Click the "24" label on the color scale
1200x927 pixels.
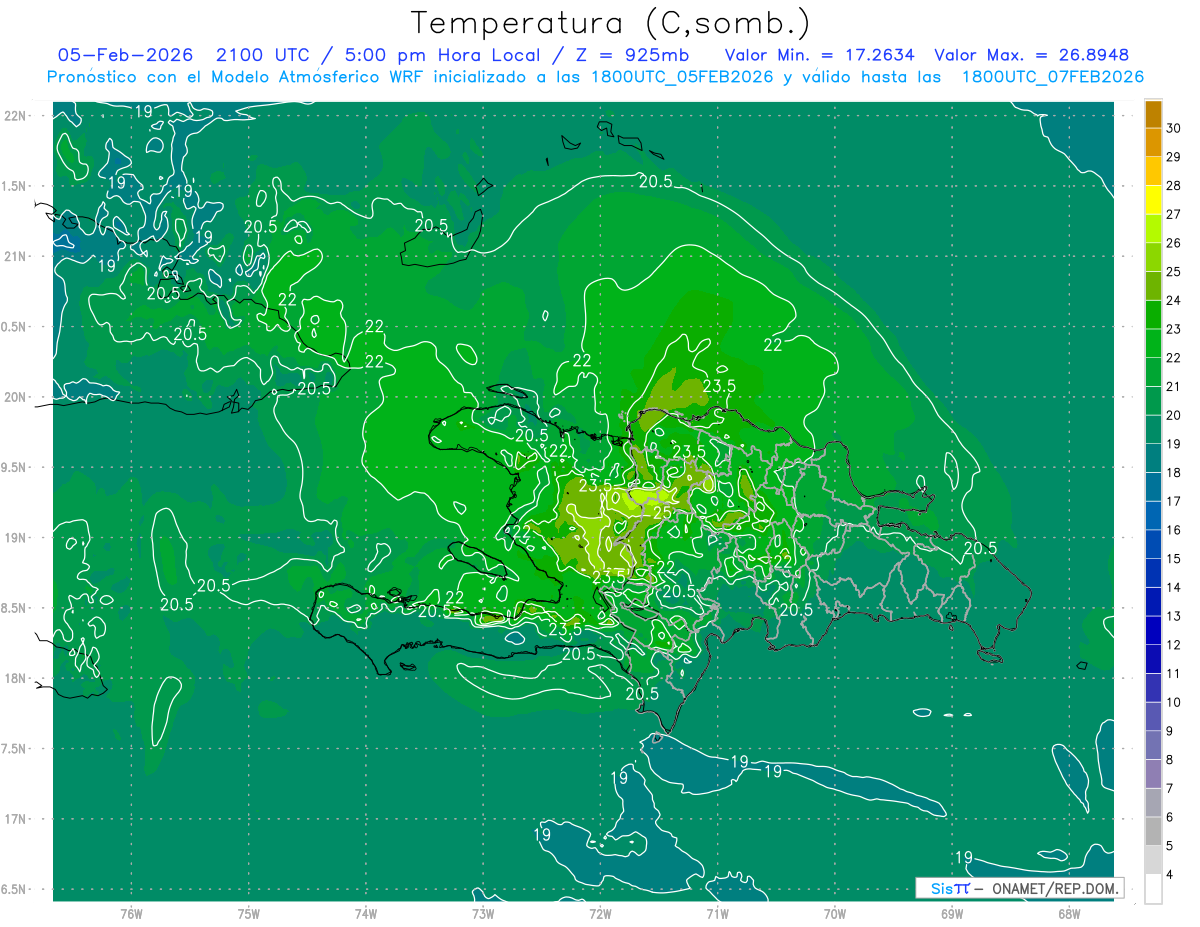(x=1173, y=300)
